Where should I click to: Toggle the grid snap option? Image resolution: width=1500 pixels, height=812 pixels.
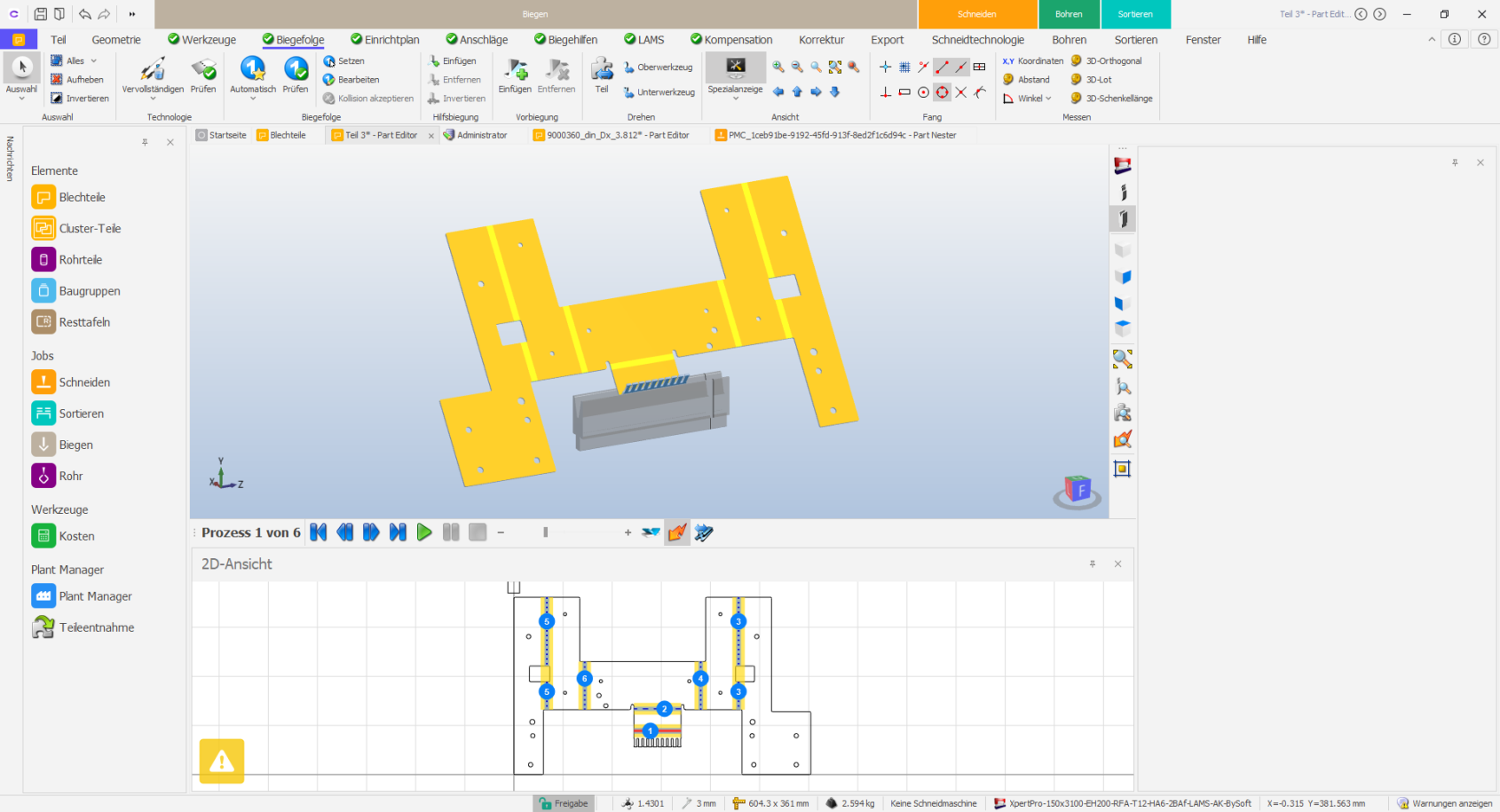[904, 67]
